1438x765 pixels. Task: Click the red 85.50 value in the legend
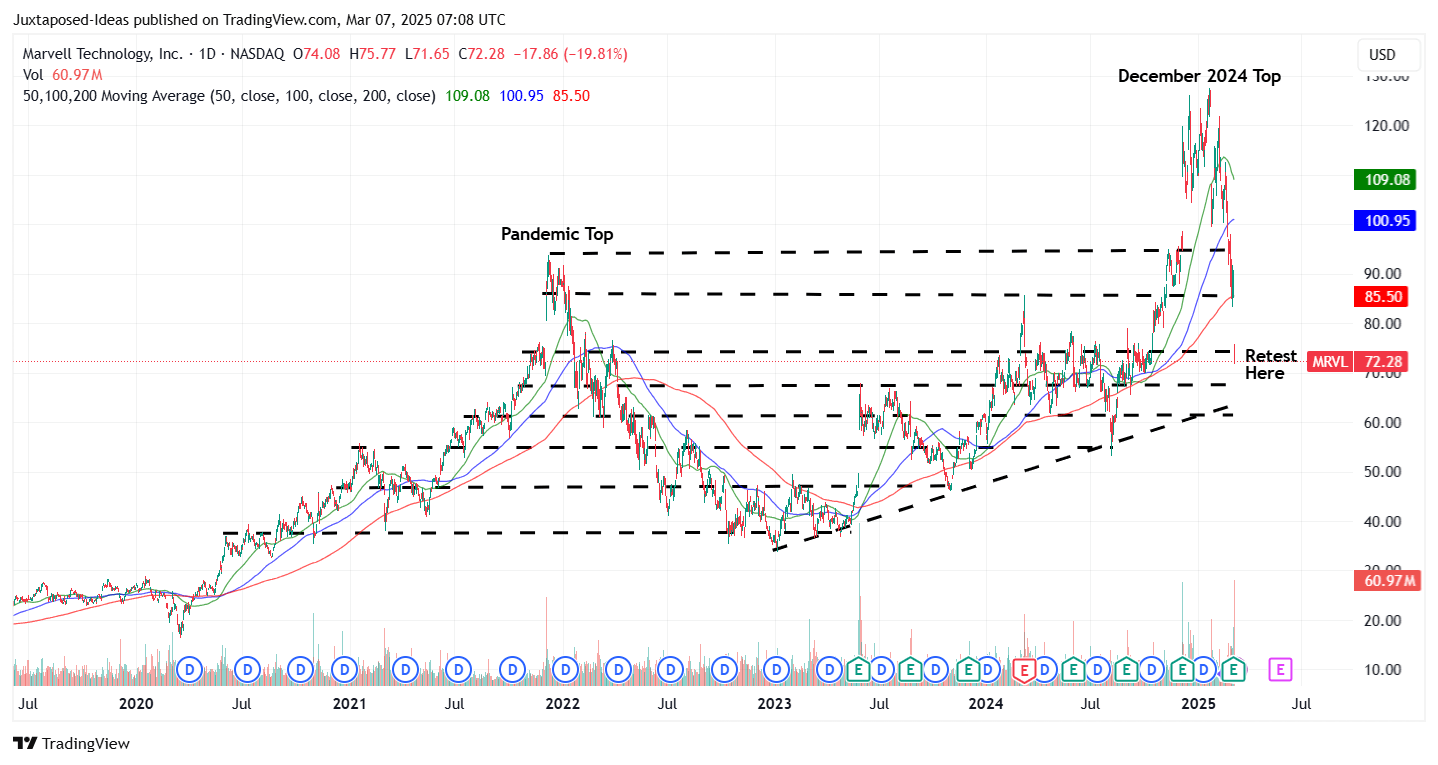point(570,96)
